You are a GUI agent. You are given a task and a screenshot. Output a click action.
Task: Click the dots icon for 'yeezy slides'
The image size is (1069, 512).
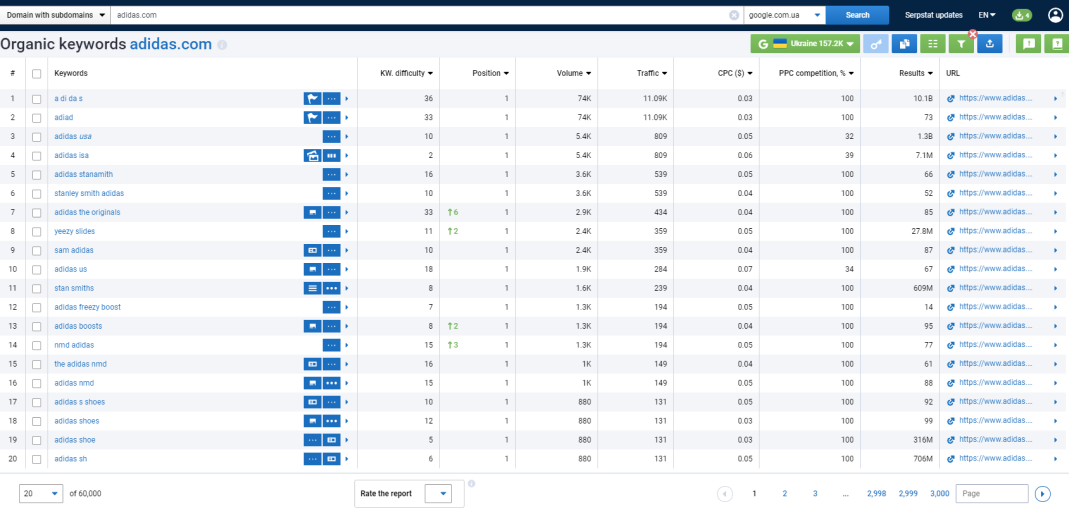coord(331,231)
